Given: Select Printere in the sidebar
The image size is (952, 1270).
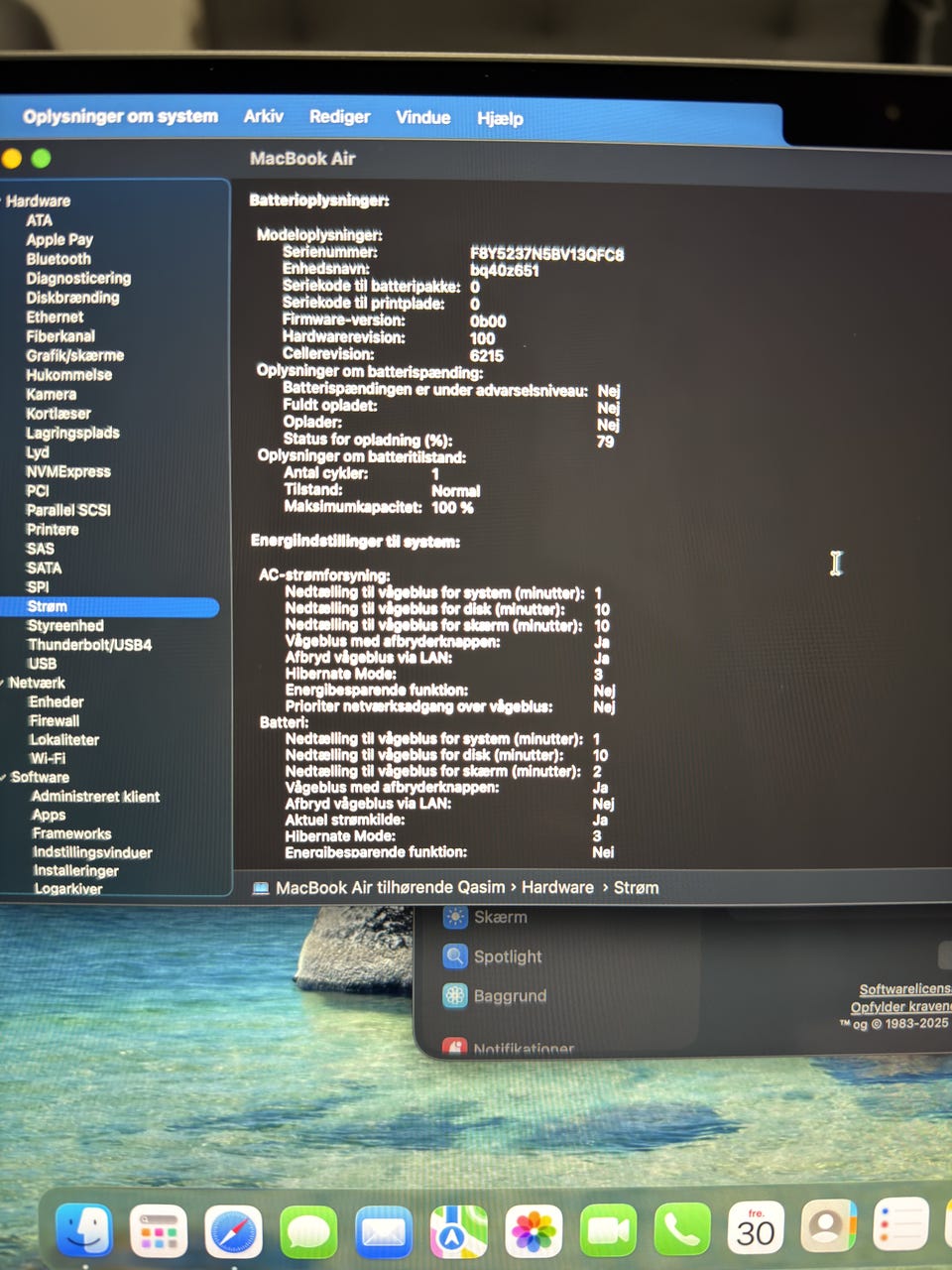Looking at the screenshot, I should (53, 529).
